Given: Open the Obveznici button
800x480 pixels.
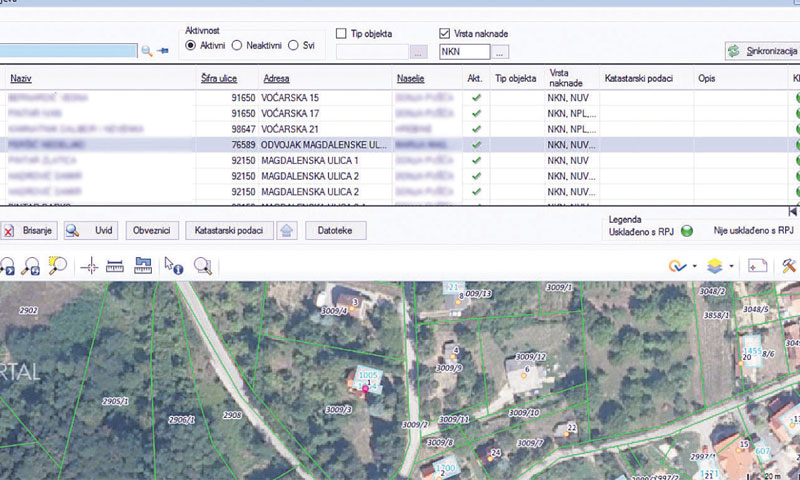Looking at the screenshot, I should (151, 230).
